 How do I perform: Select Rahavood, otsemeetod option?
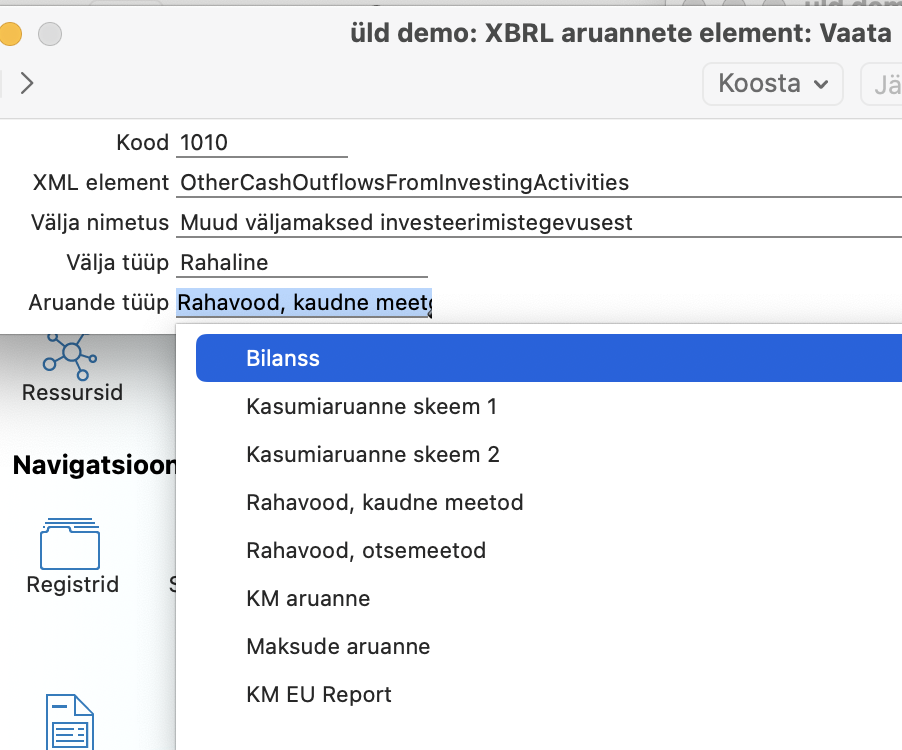[366, 550]
